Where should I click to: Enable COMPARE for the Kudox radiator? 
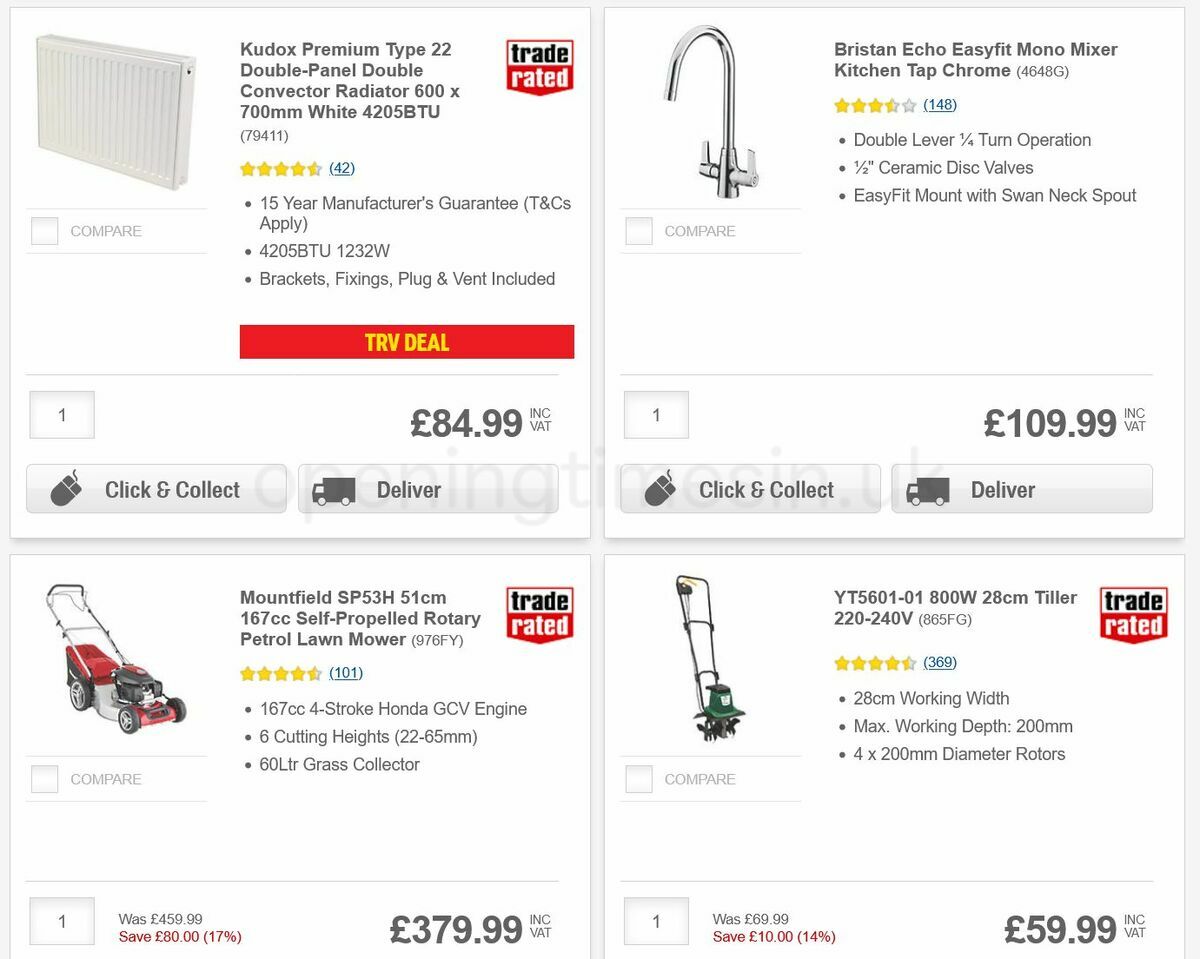coord(44,230)
